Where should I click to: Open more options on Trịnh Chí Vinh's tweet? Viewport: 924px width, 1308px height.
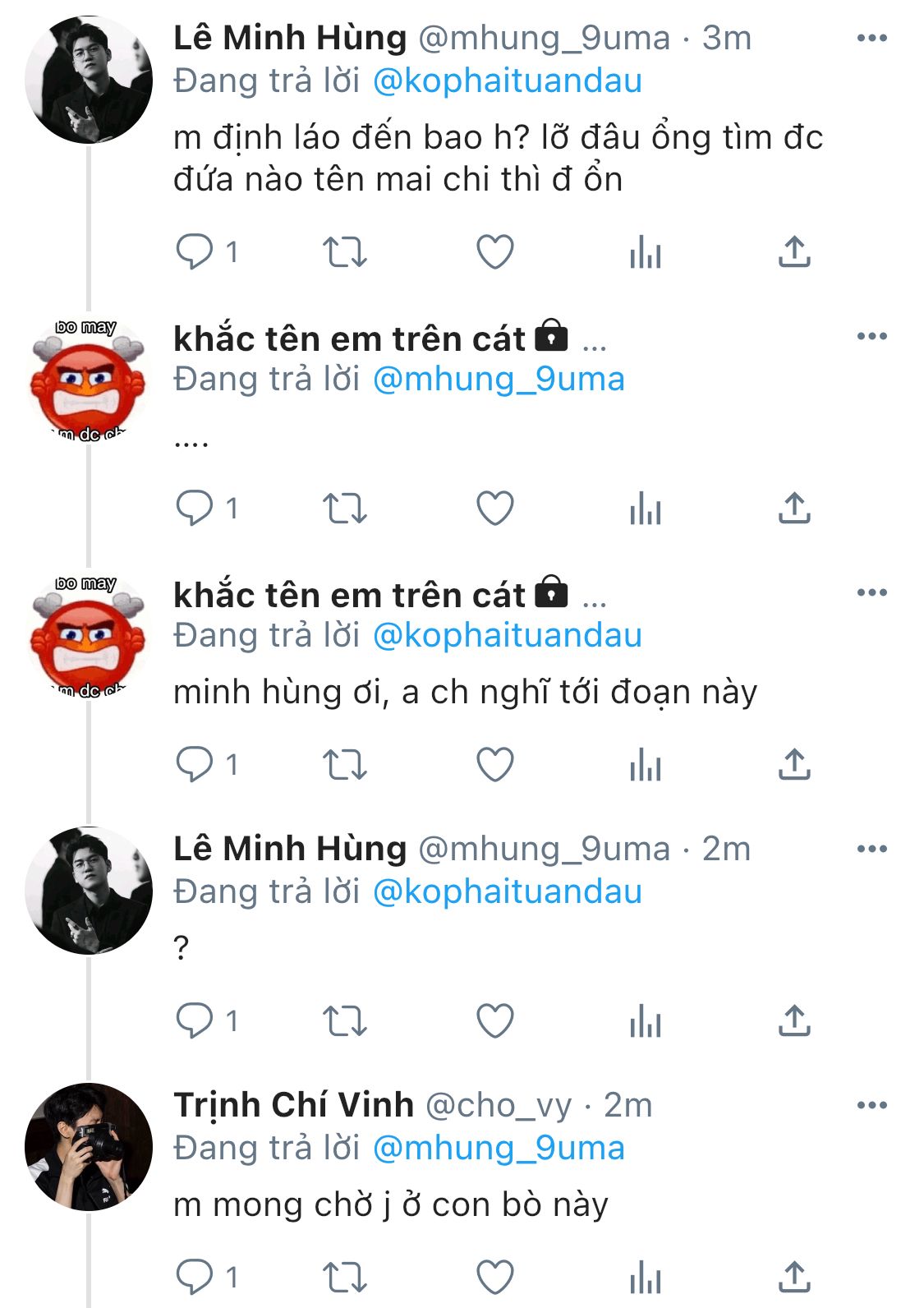(x=871, y=1105)
